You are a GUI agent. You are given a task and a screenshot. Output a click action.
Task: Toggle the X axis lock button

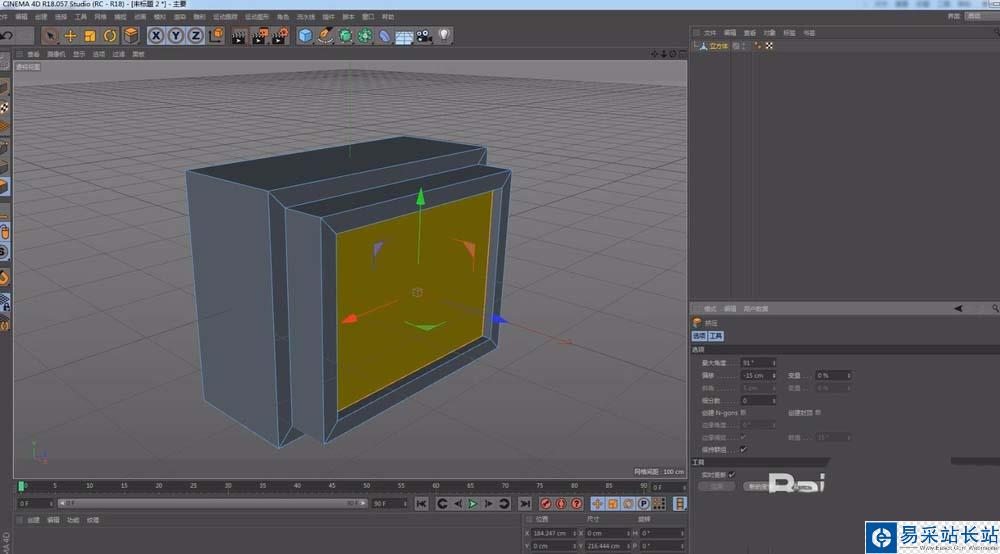tap(157, 36)
